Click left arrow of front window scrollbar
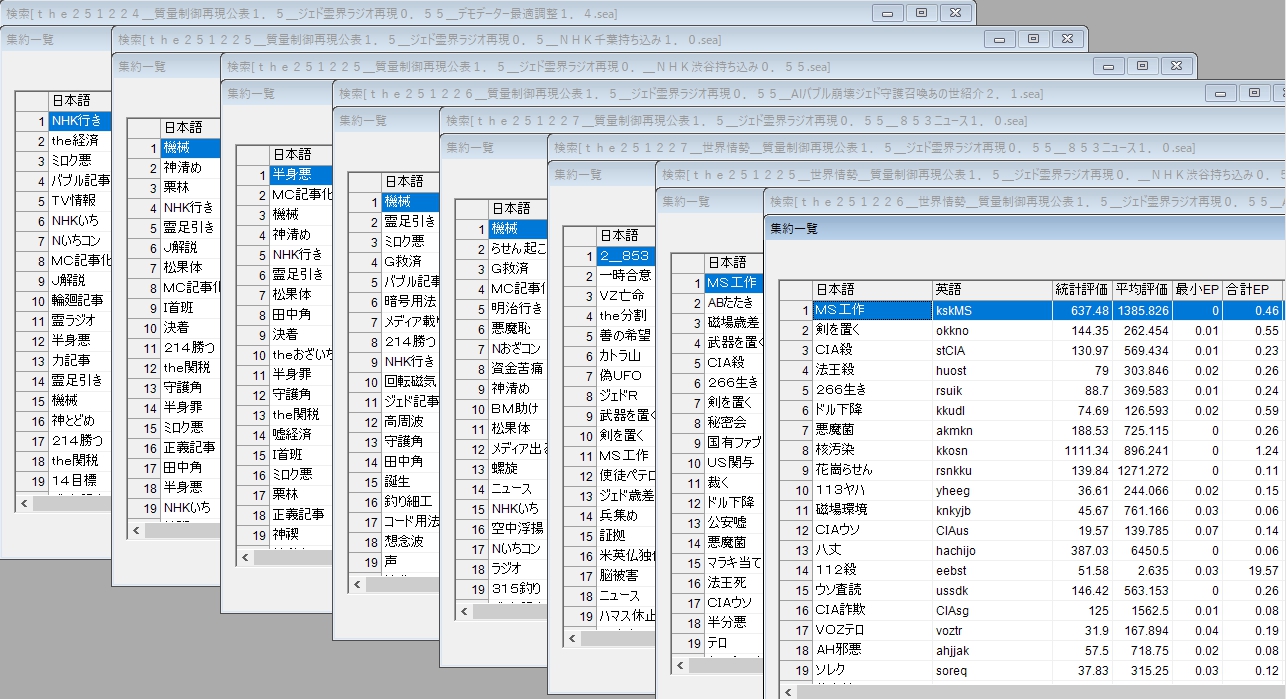This screenshot has width=1286, height=699. (791, 691)
